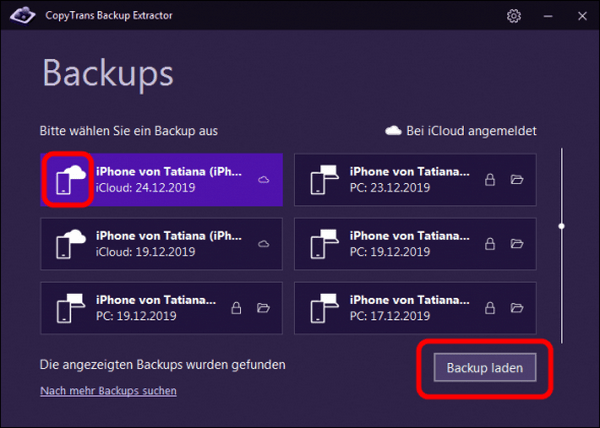Click the small cloud icon on the iCloud 19.12.2019 card
Screen dimensions: 600x428
coord(263,244)
